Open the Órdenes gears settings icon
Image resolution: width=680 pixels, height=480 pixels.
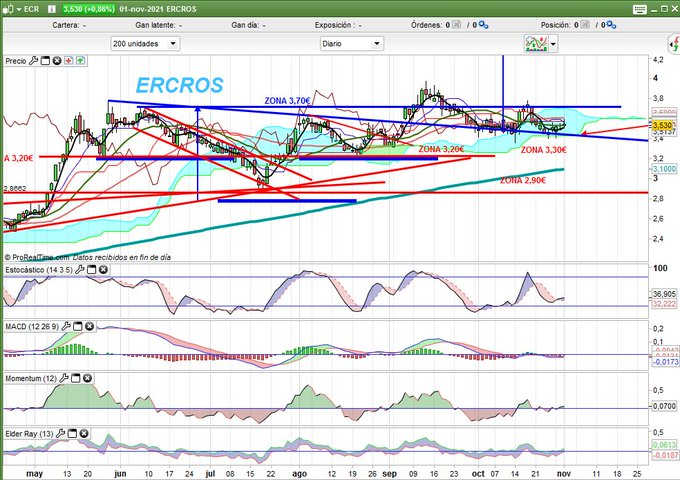point(483,25)
